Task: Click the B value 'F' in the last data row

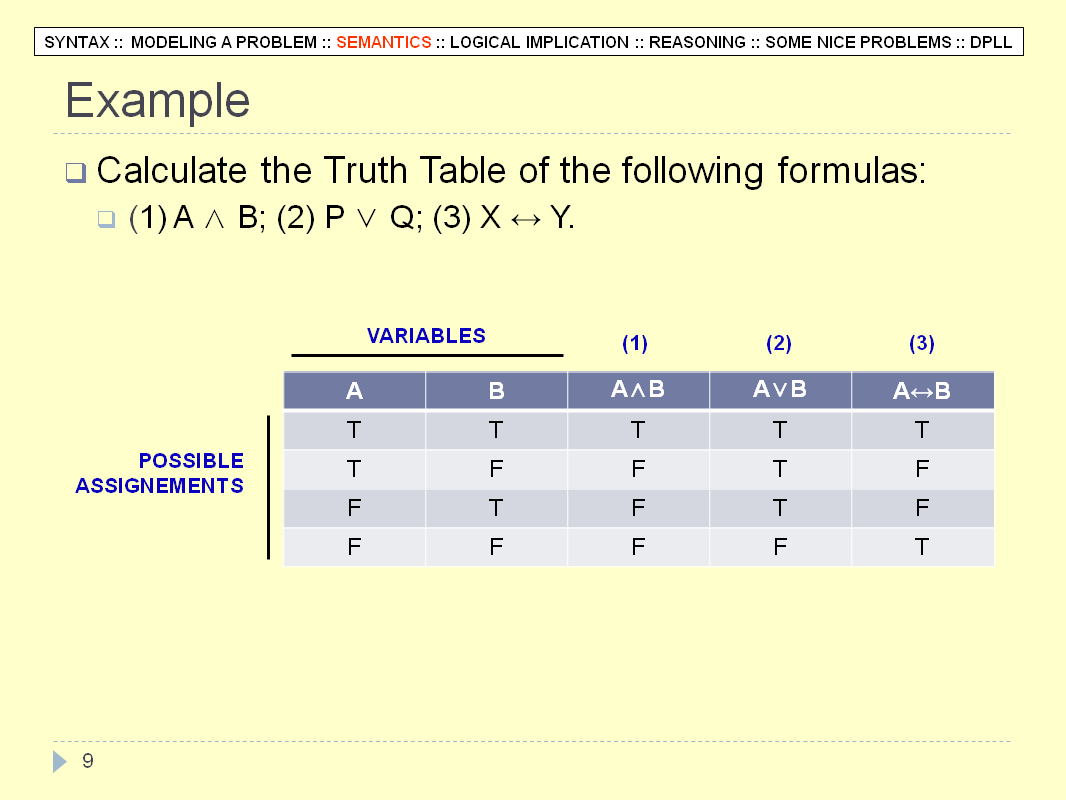Action: tap(496, 547)
